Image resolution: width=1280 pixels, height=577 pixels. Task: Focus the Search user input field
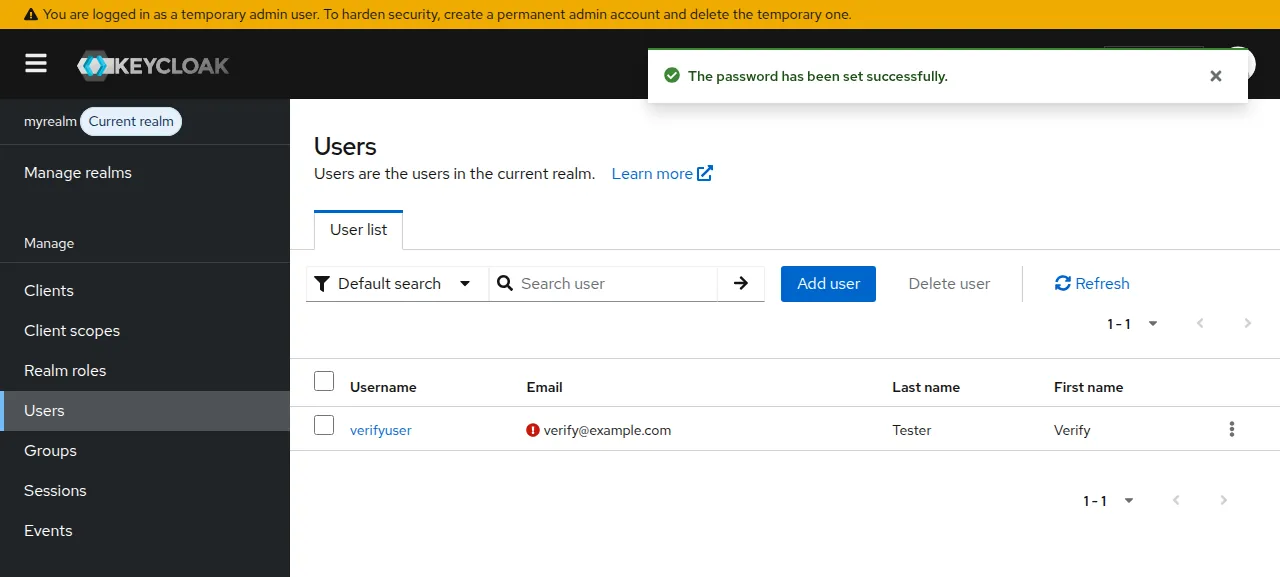point(615,283)
